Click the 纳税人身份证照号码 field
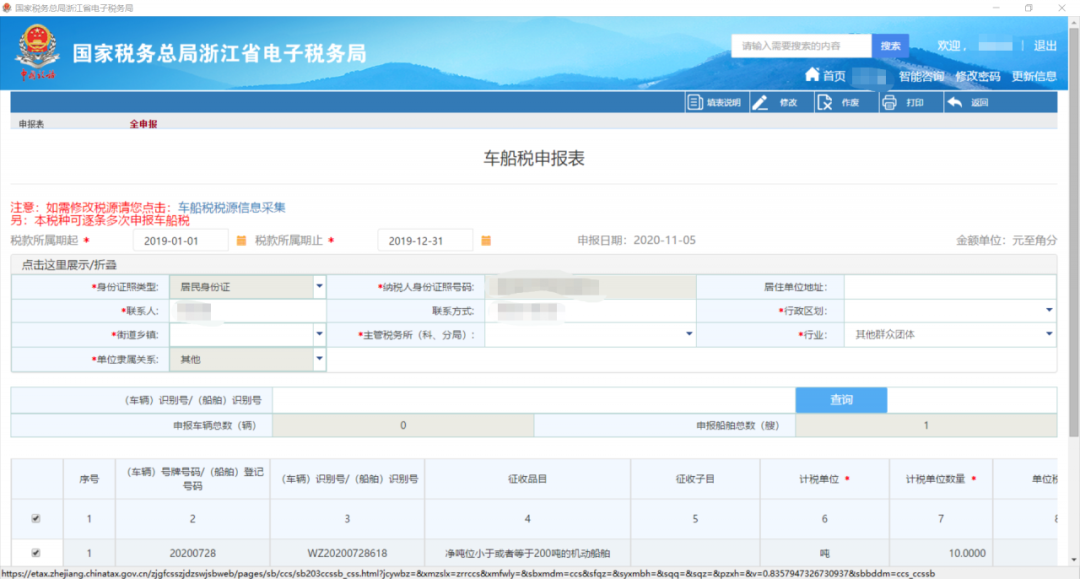Screen dimensions: 1080x579 click(x=590, y=287)
